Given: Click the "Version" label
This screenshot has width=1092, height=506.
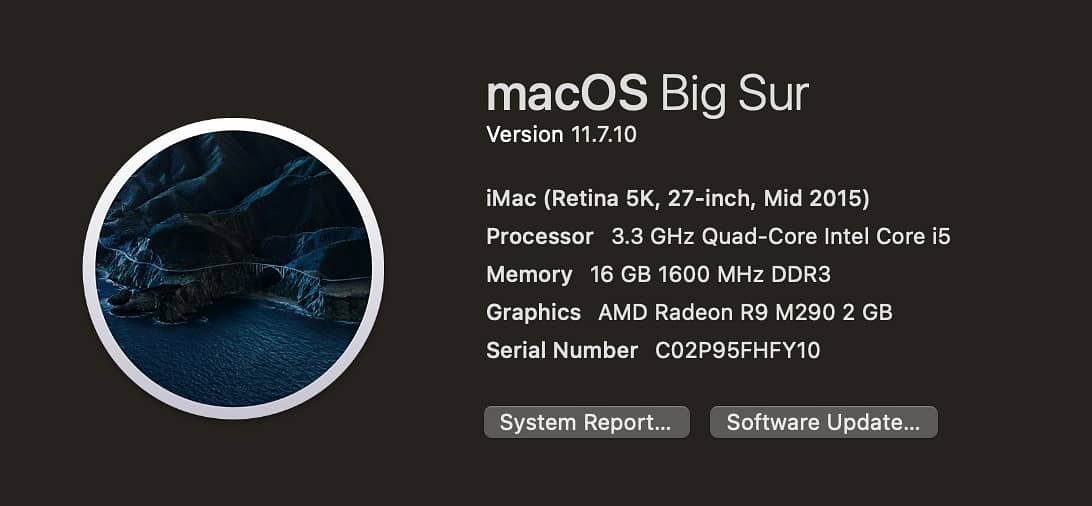Looking at the screenshot, I should pyautogui.click(x=525, y=134).
